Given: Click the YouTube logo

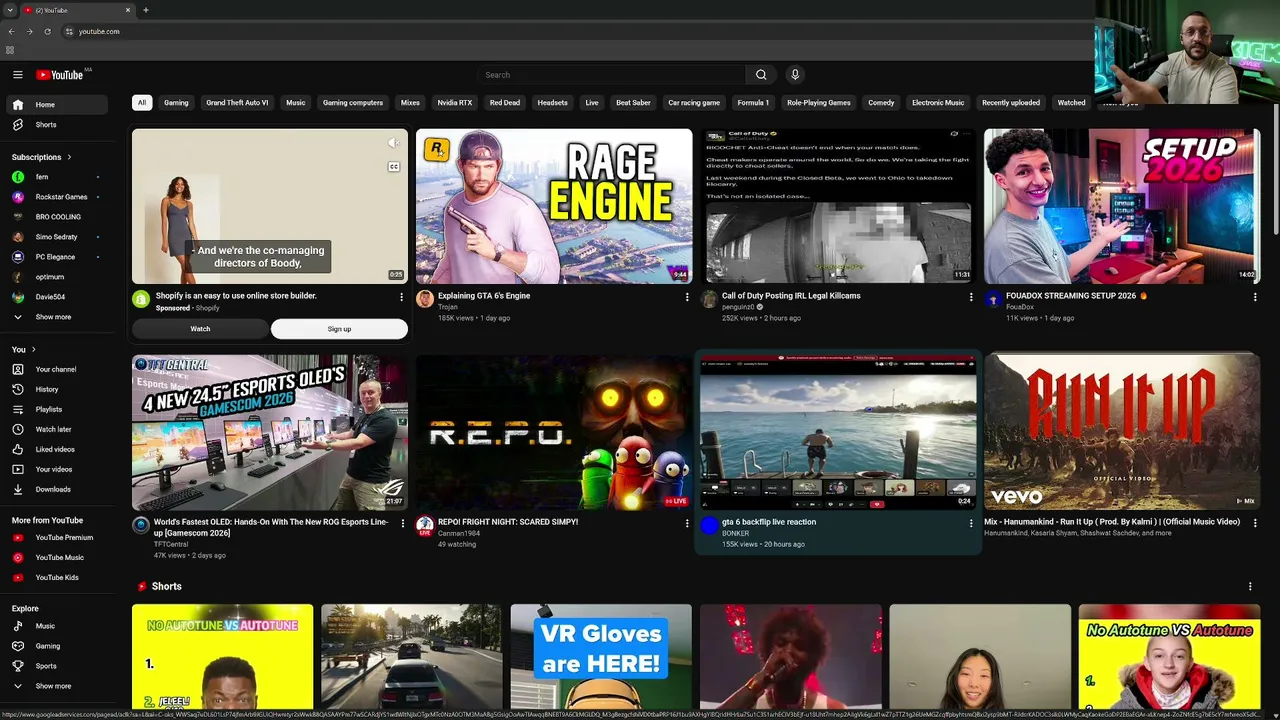Looking at the screenshot, I should (x=60, y=75).
